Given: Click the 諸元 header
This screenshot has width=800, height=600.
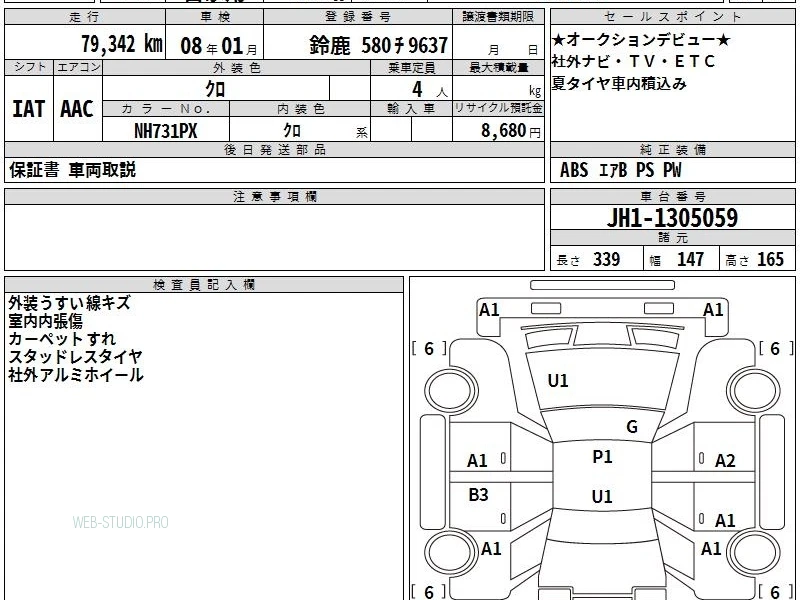Looking at the screenshot, I should click(x=672, y=238).
